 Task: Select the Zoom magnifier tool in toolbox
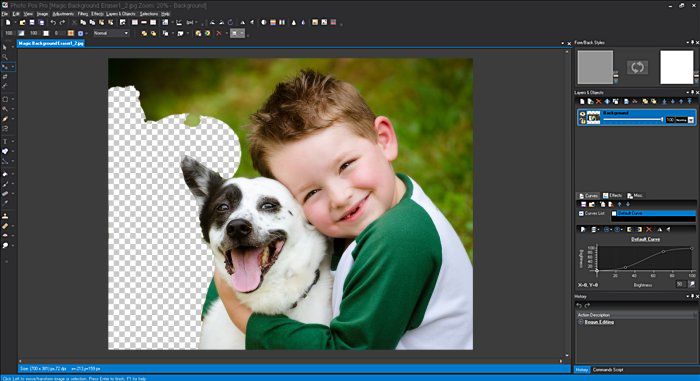click(x=5, y=57)
